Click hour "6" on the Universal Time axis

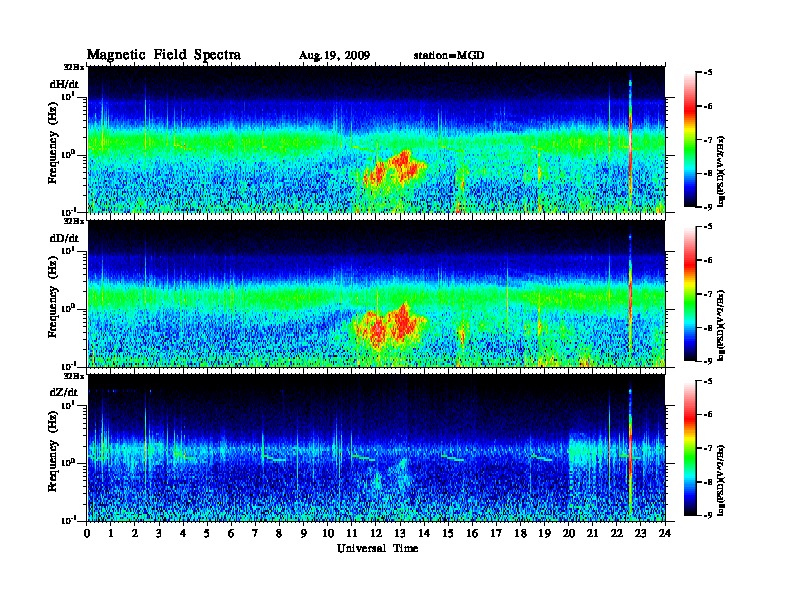click(x=231, y=533)
